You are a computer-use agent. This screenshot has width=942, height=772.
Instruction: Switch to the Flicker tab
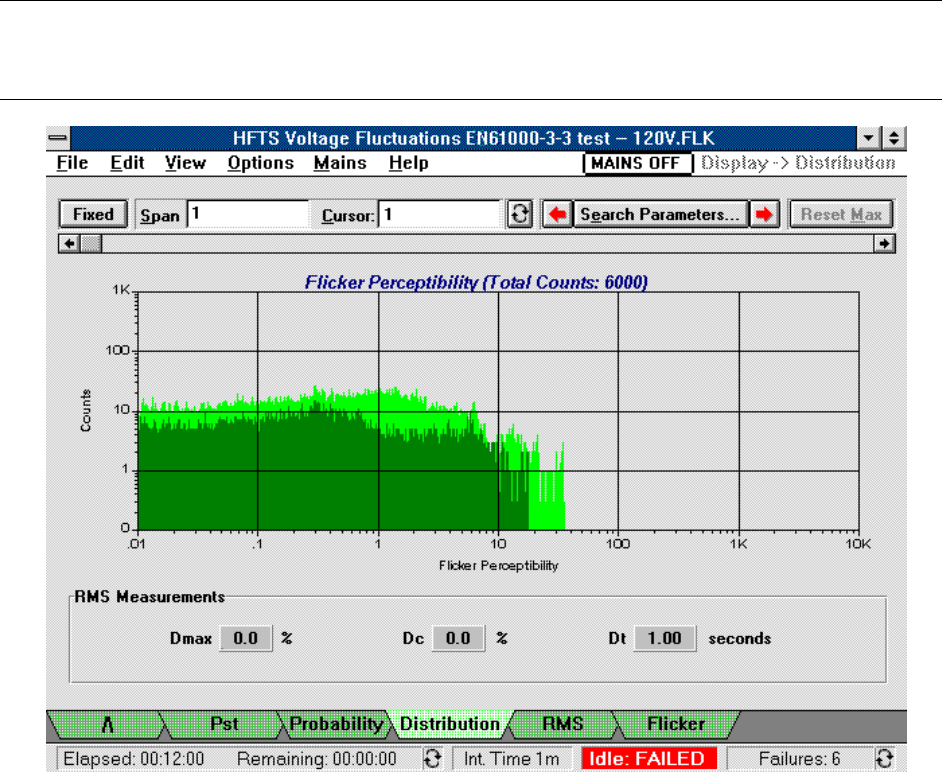[x=675, y=723]
